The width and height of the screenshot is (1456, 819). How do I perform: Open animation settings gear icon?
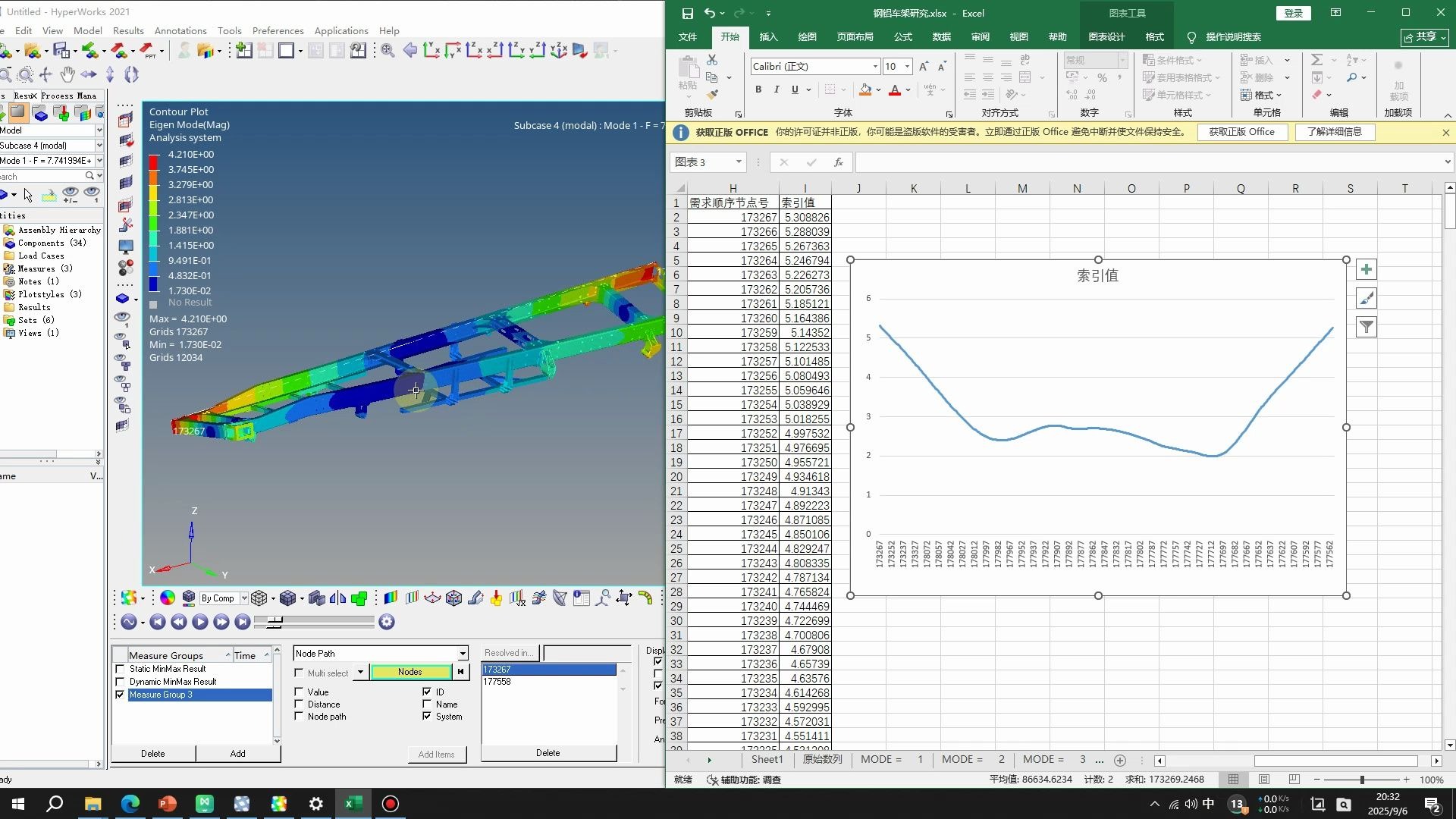pyautogui.click(x=387, y=622)
